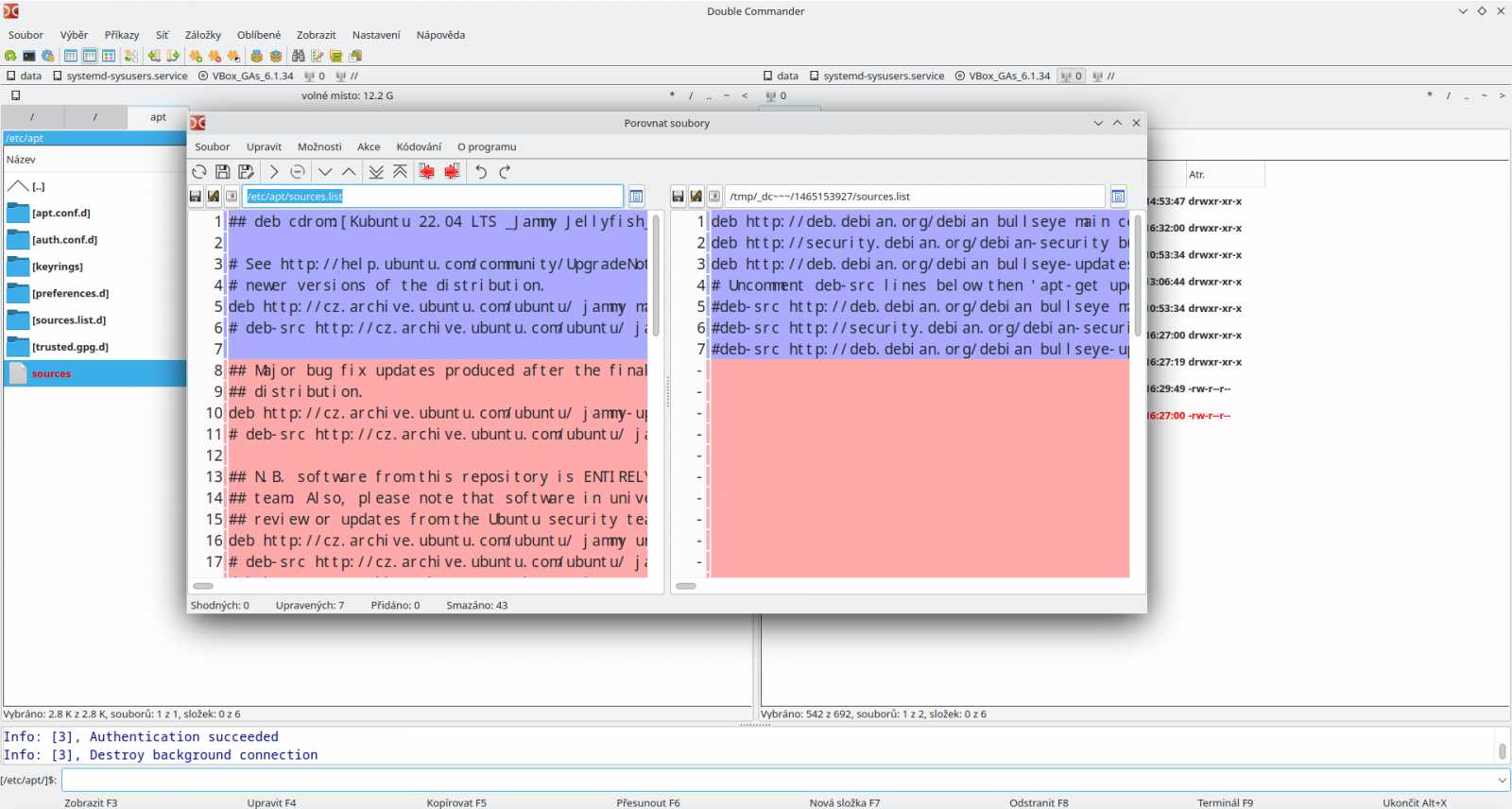The image size is (1512, 809).
Task: Go to the previous difference up arrow
Action: (x=349, y=171)
